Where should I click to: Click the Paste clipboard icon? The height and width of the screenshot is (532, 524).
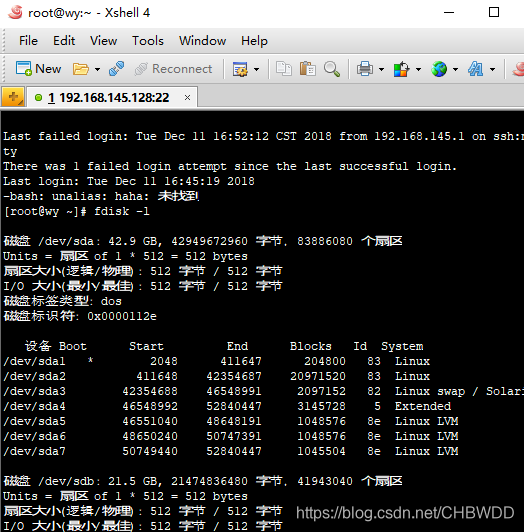coord(308,69)
